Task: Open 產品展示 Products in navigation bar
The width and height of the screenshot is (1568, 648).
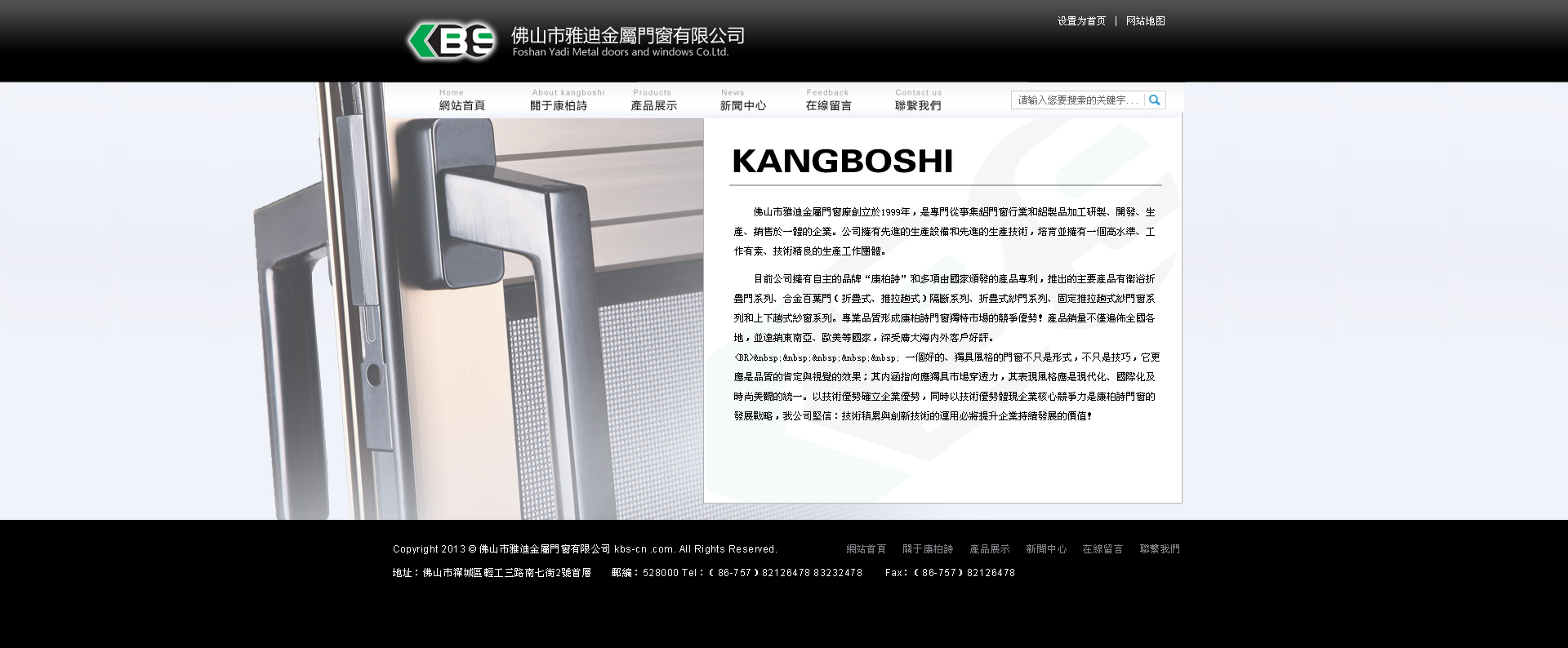Action: coord(653,100)
